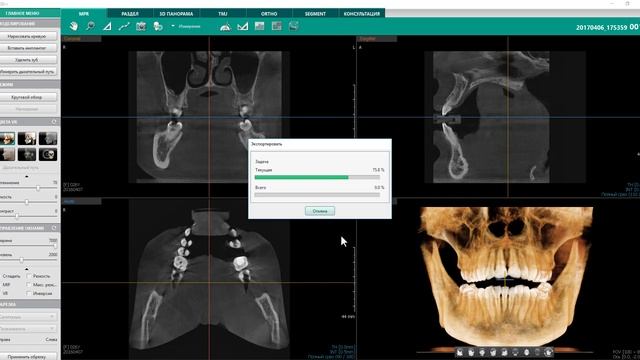Click the window level slider with value 2000

pyautogui.click(x=22, y=260)
